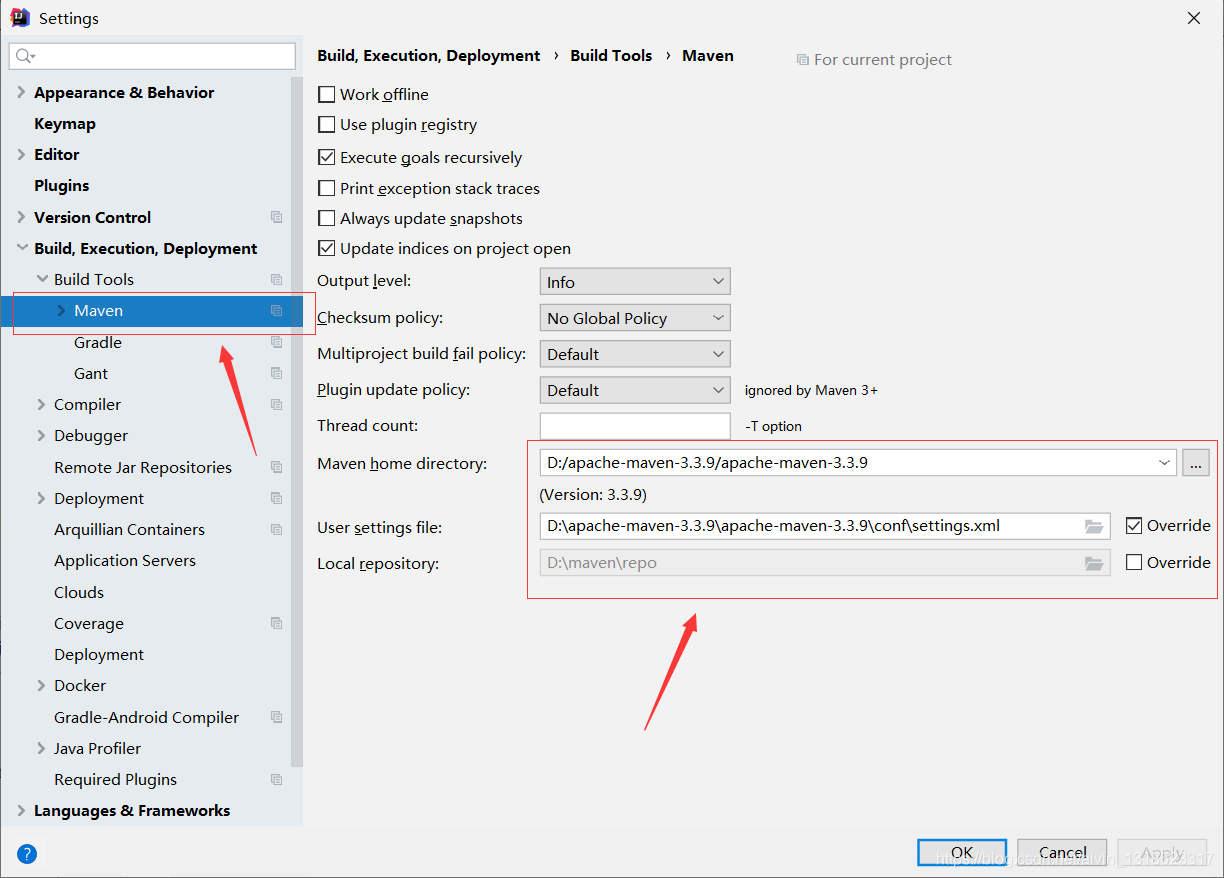The width and height of the screenshot is (1224, 878).
Task: Close the Settings dialog
Action: [x=1194, y=18]
